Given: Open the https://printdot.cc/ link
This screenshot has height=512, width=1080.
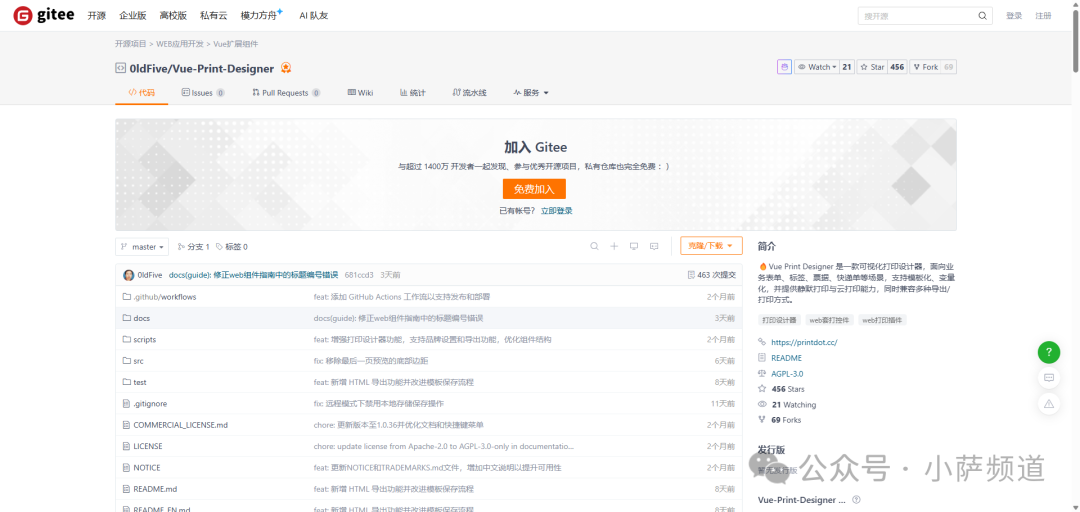Looking at the screenshot, I should pos(804,342).
